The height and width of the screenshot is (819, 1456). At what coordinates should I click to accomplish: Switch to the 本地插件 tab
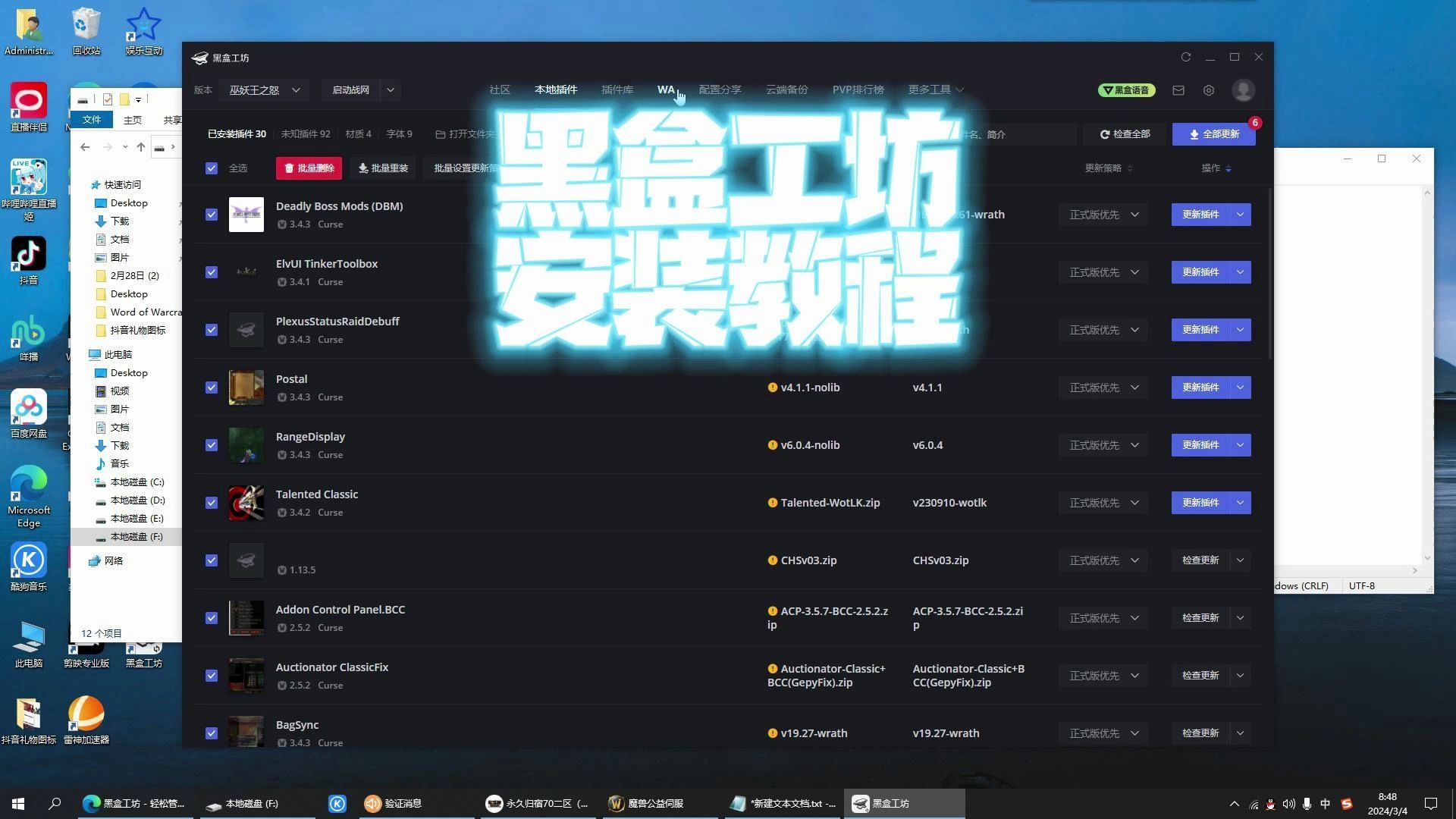coord(556,89)
